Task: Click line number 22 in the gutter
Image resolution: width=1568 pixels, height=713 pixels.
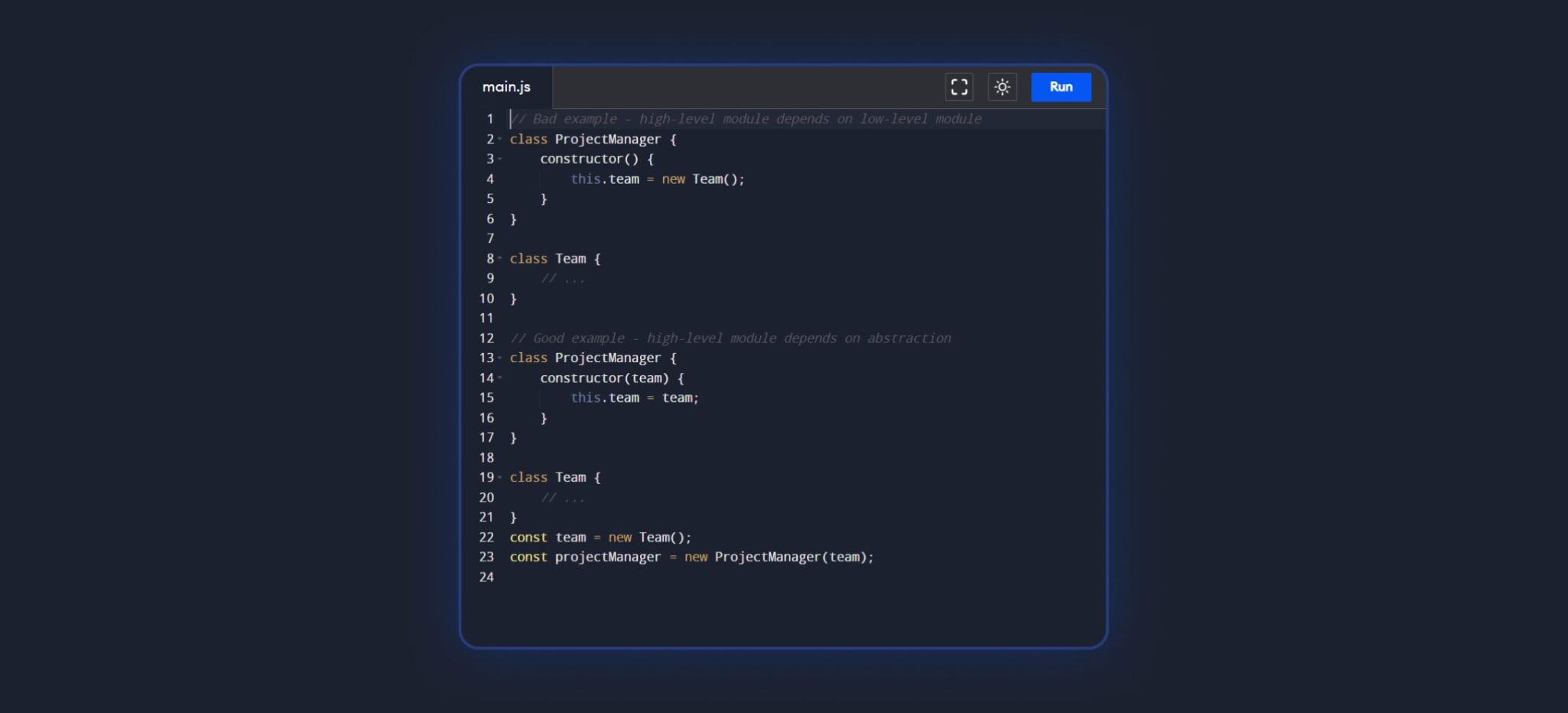Action: click(486, 537)
